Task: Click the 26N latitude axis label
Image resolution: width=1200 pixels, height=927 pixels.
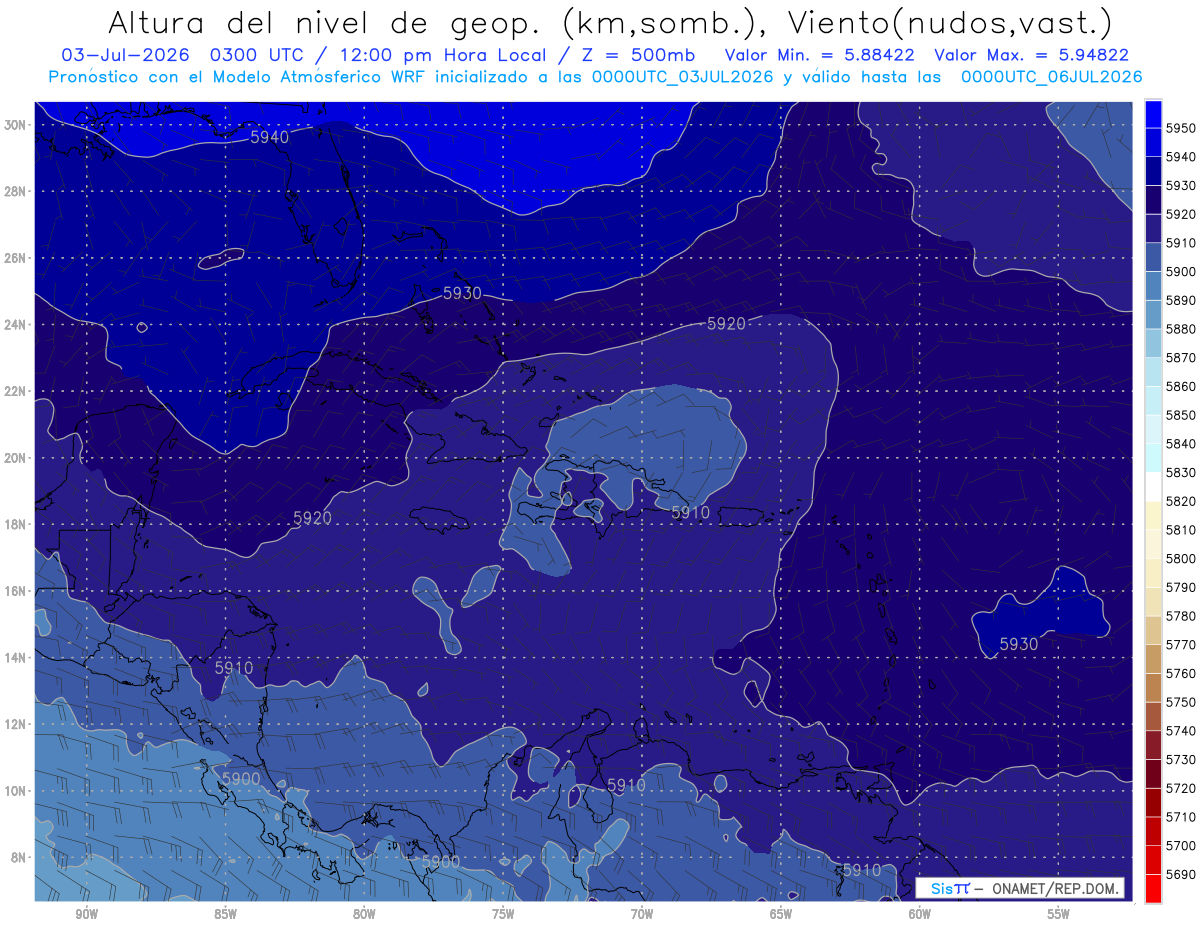Action: [x=15, y=258]
